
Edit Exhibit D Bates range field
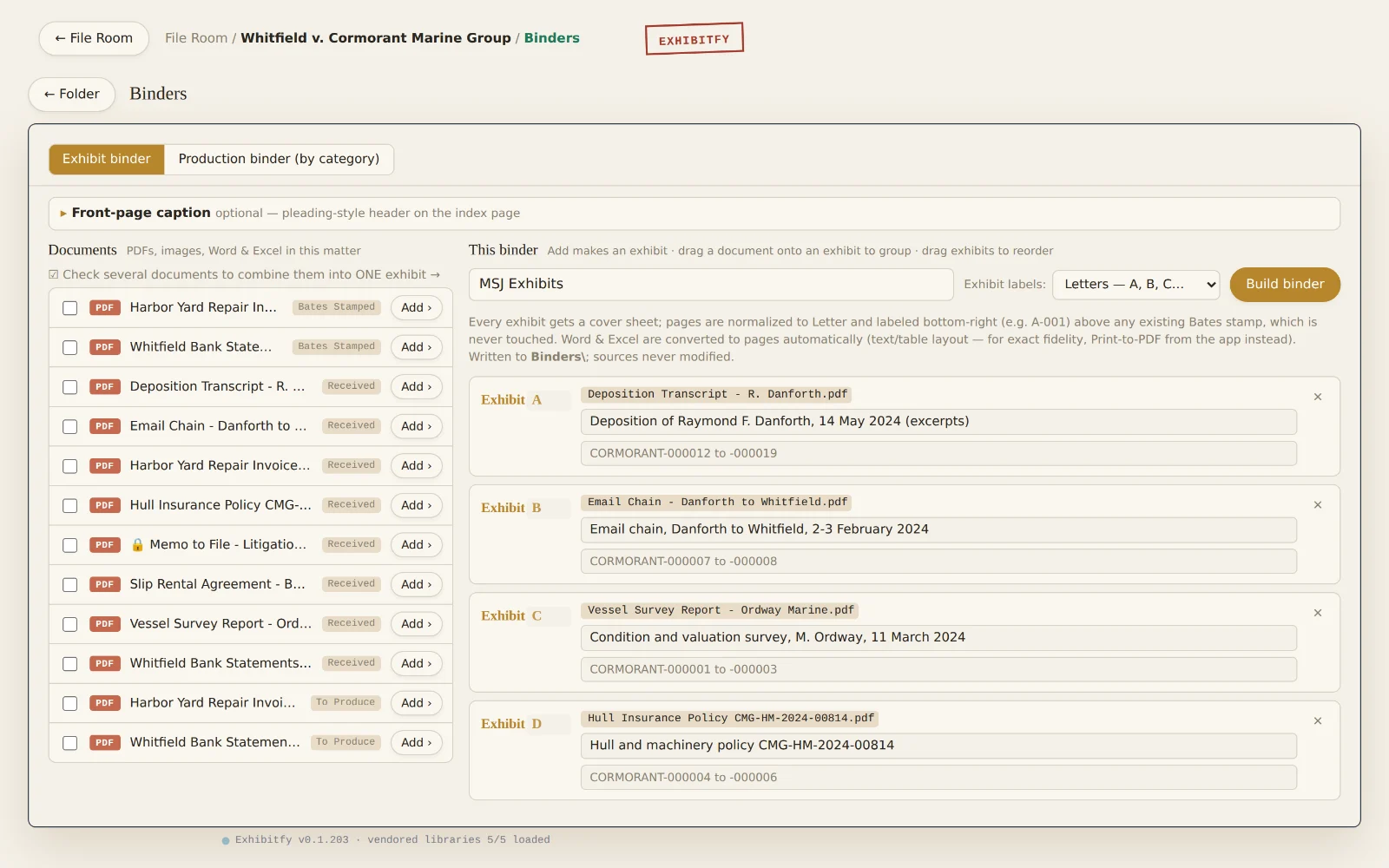(x=938, y=778)
